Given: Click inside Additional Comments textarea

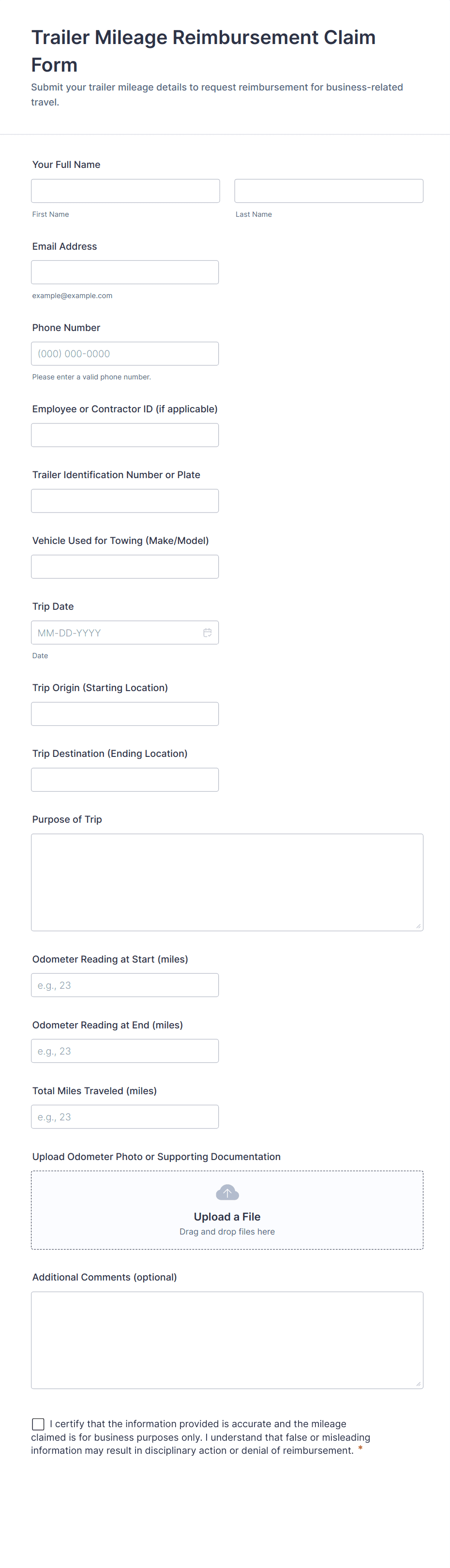Looking at the screenshot, I should point(227,1340).
